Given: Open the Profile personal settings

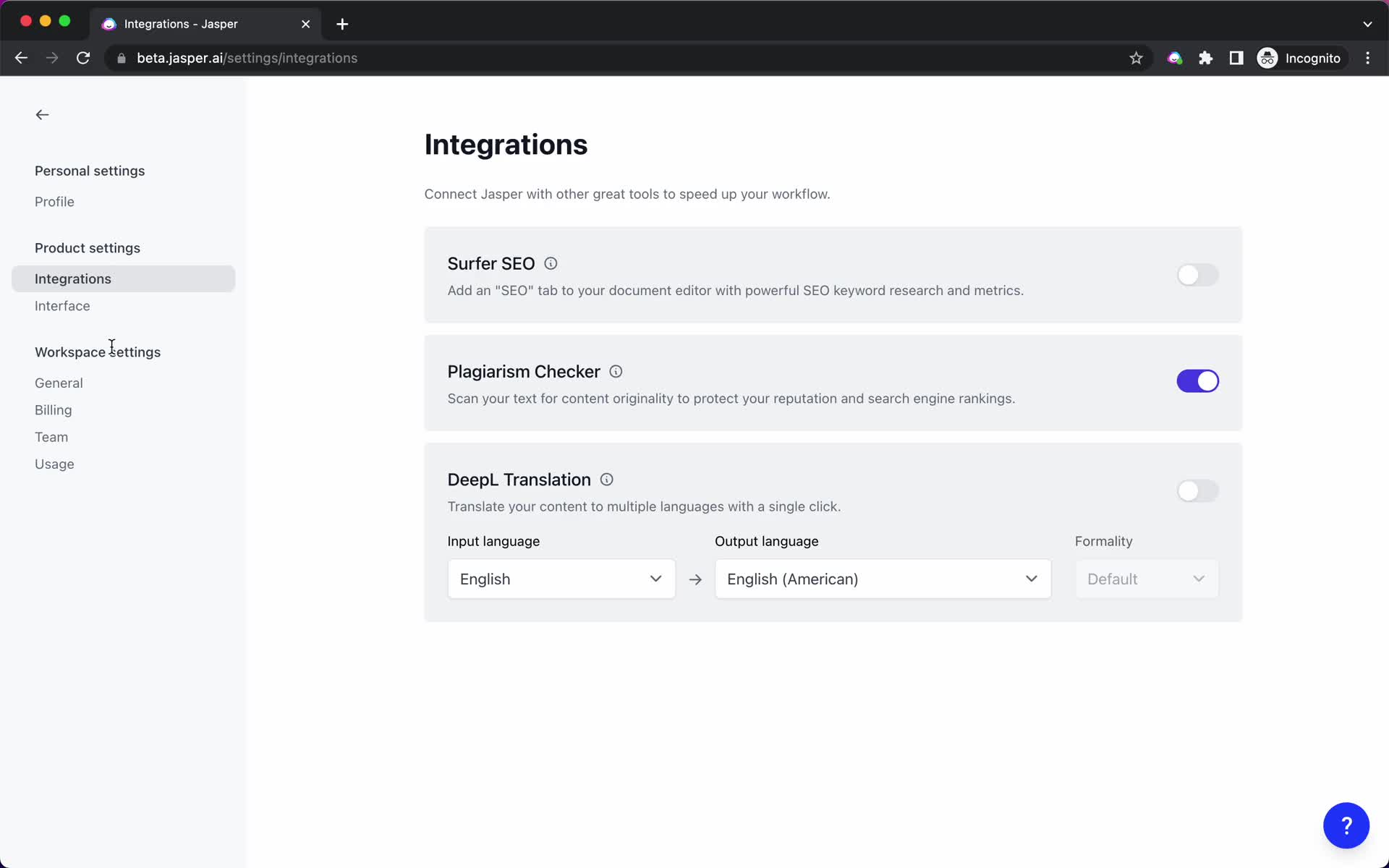Looking at the screenshot, I should coord(54,201).
